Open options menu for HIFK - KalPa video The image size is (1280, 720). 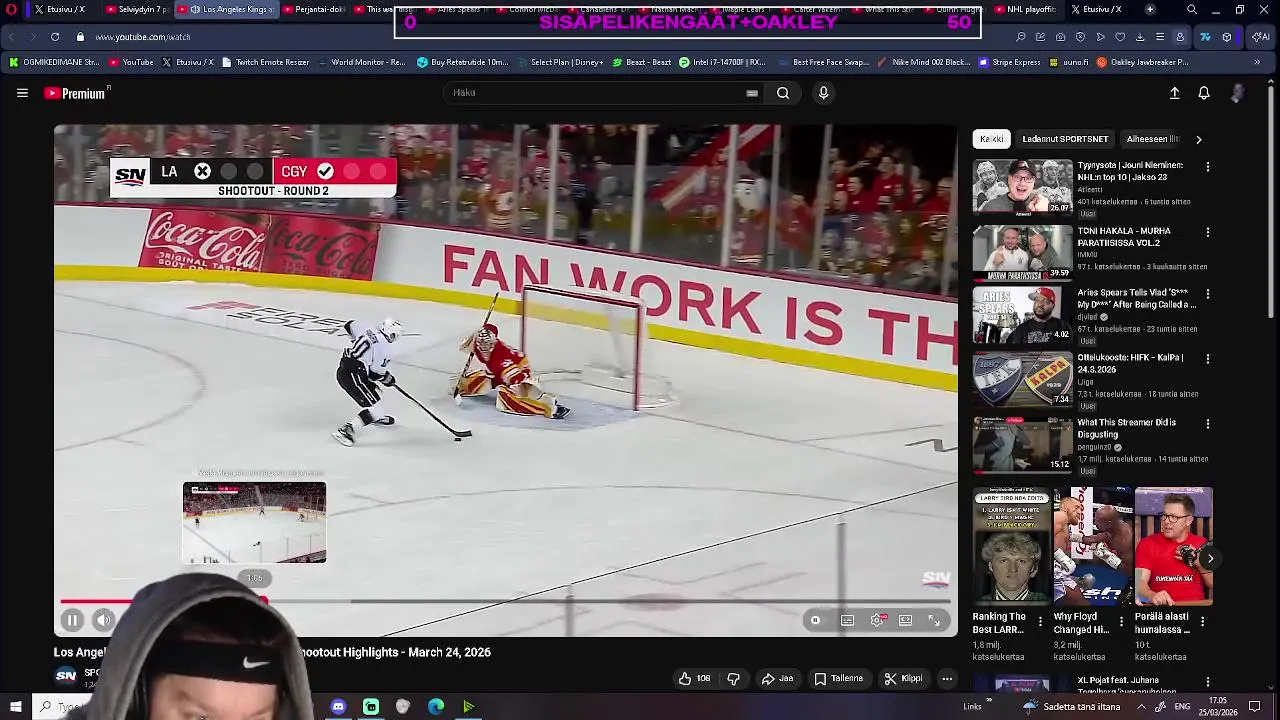[1208, 359]
